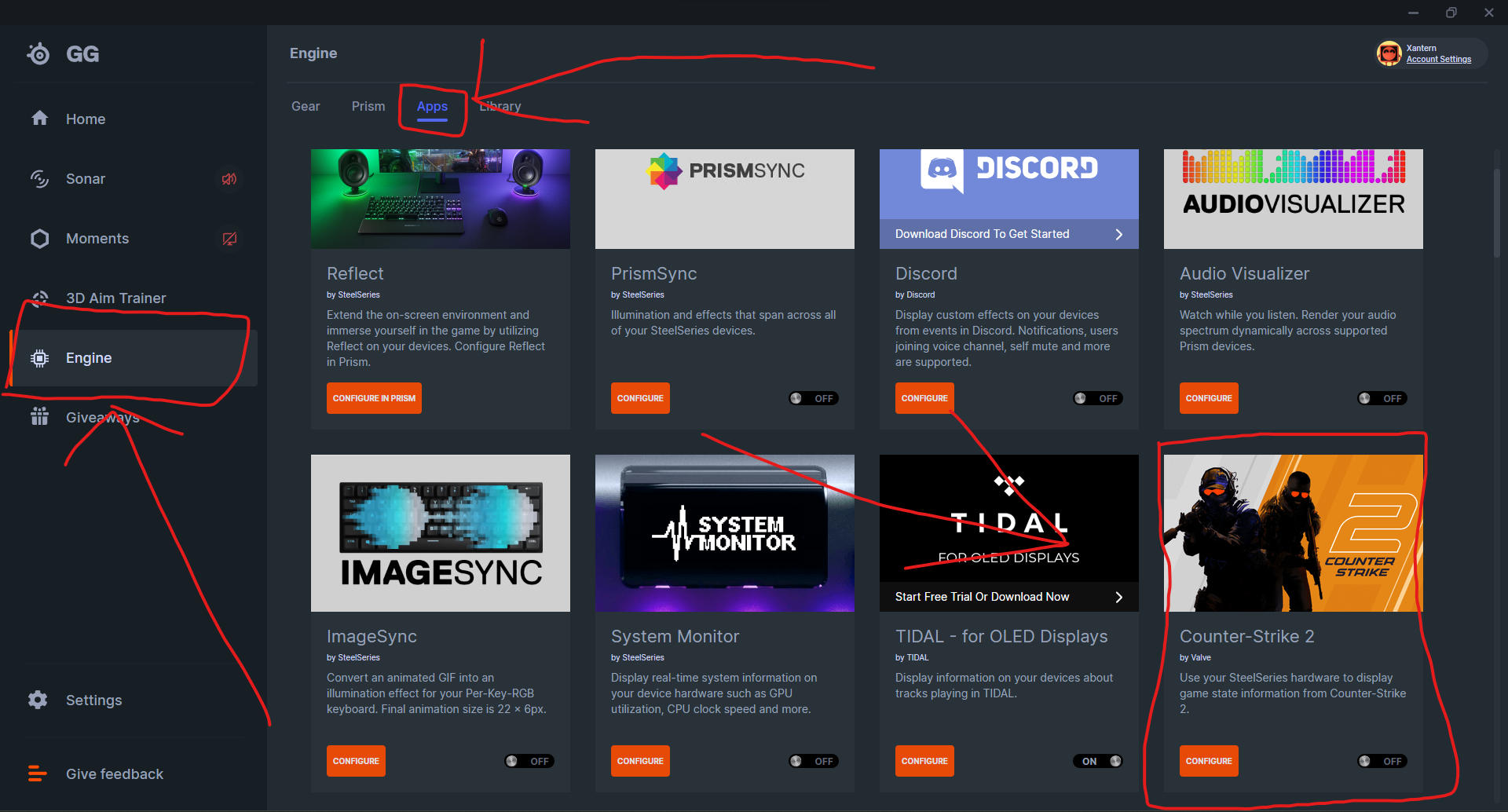Image resolution: width=1508 pixels, height=812 pixels.
Task: Toggle PrismSync app on
Action: tap(814, 398)
